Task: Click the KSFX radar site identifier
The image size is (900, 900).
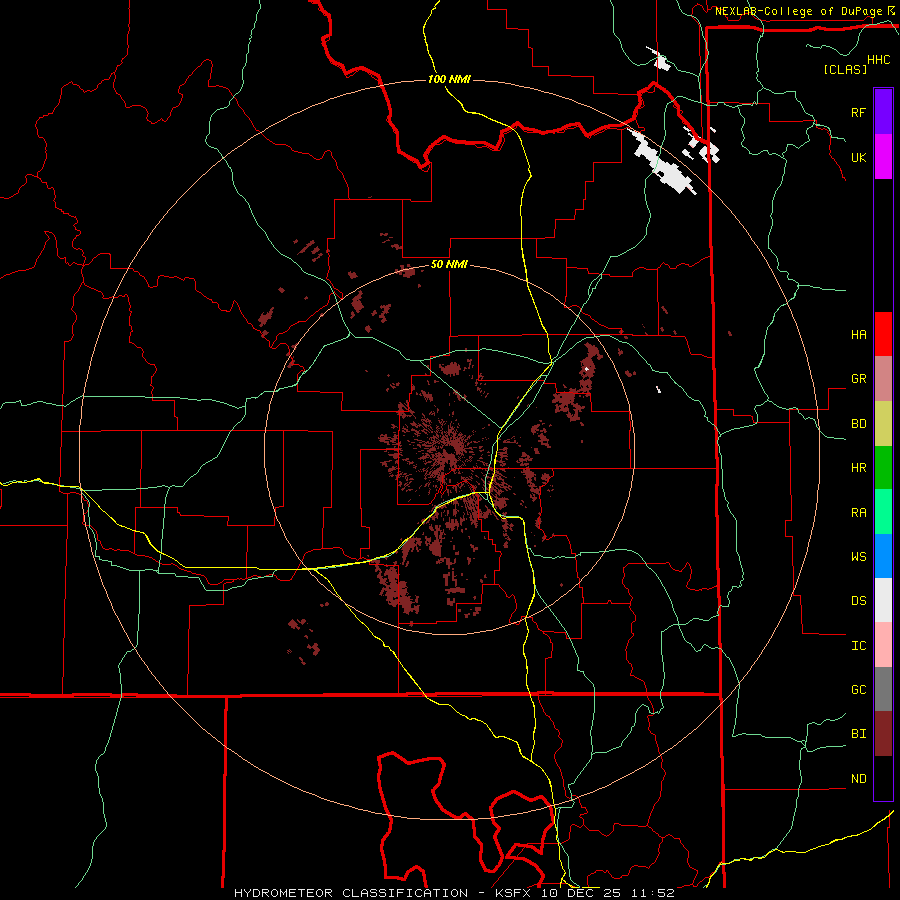Action: 511,893
